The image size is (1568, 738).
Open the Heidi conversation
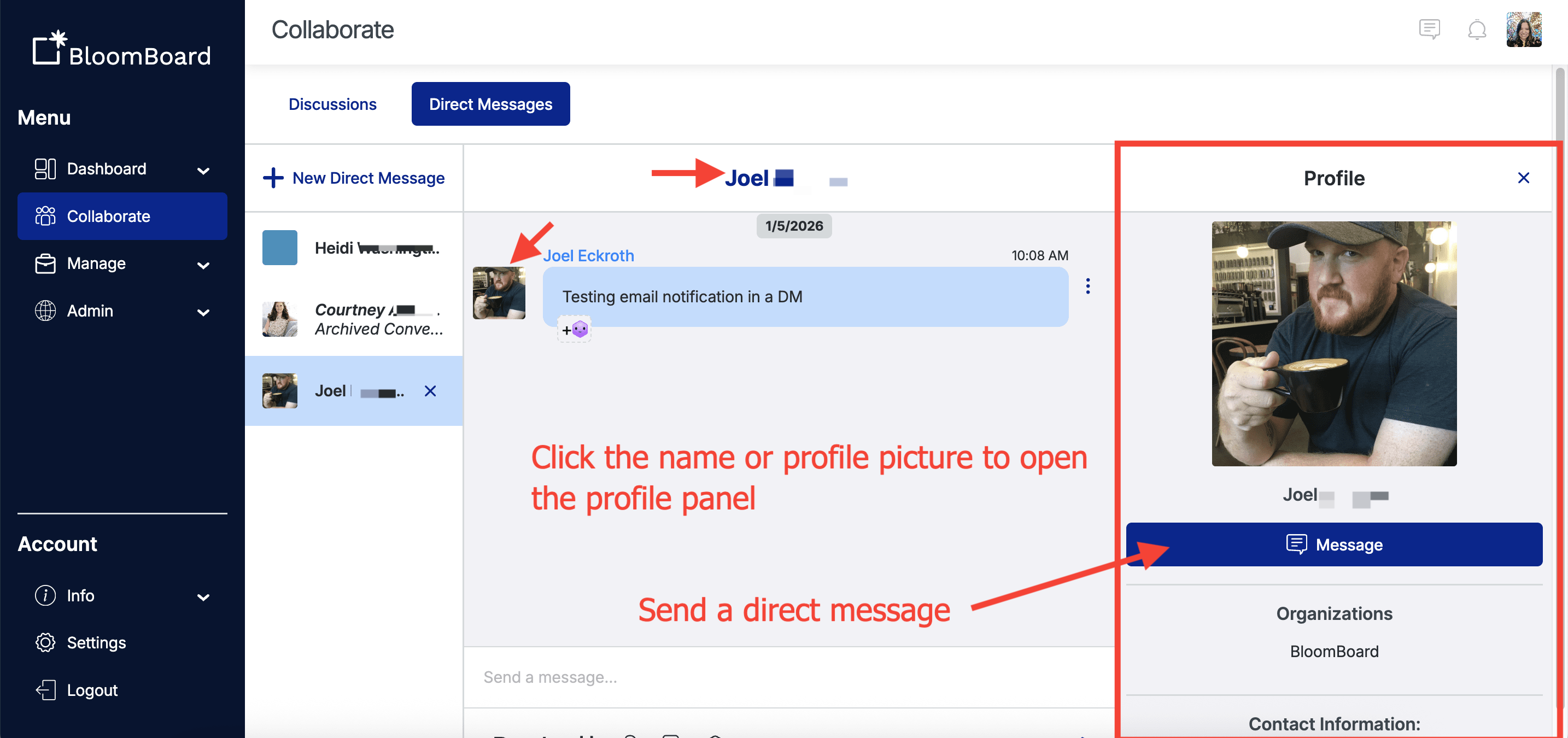(x=354, y=248)
